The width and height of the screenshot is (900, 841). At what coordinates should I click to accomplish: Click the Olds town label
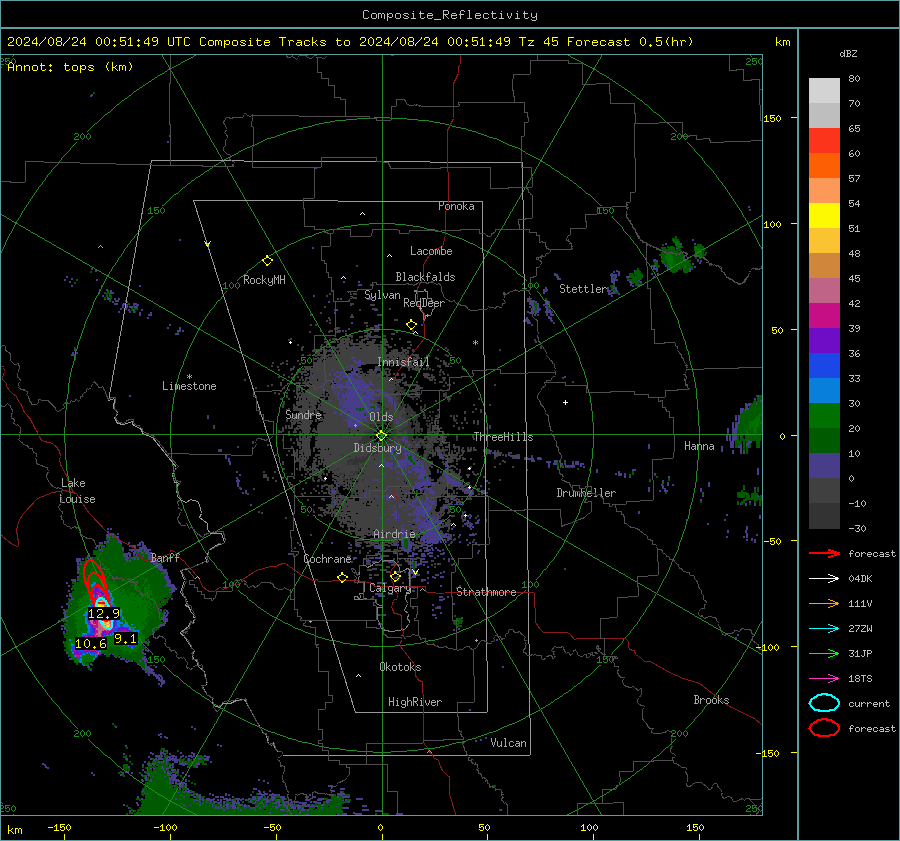click(x=381, y=417)
